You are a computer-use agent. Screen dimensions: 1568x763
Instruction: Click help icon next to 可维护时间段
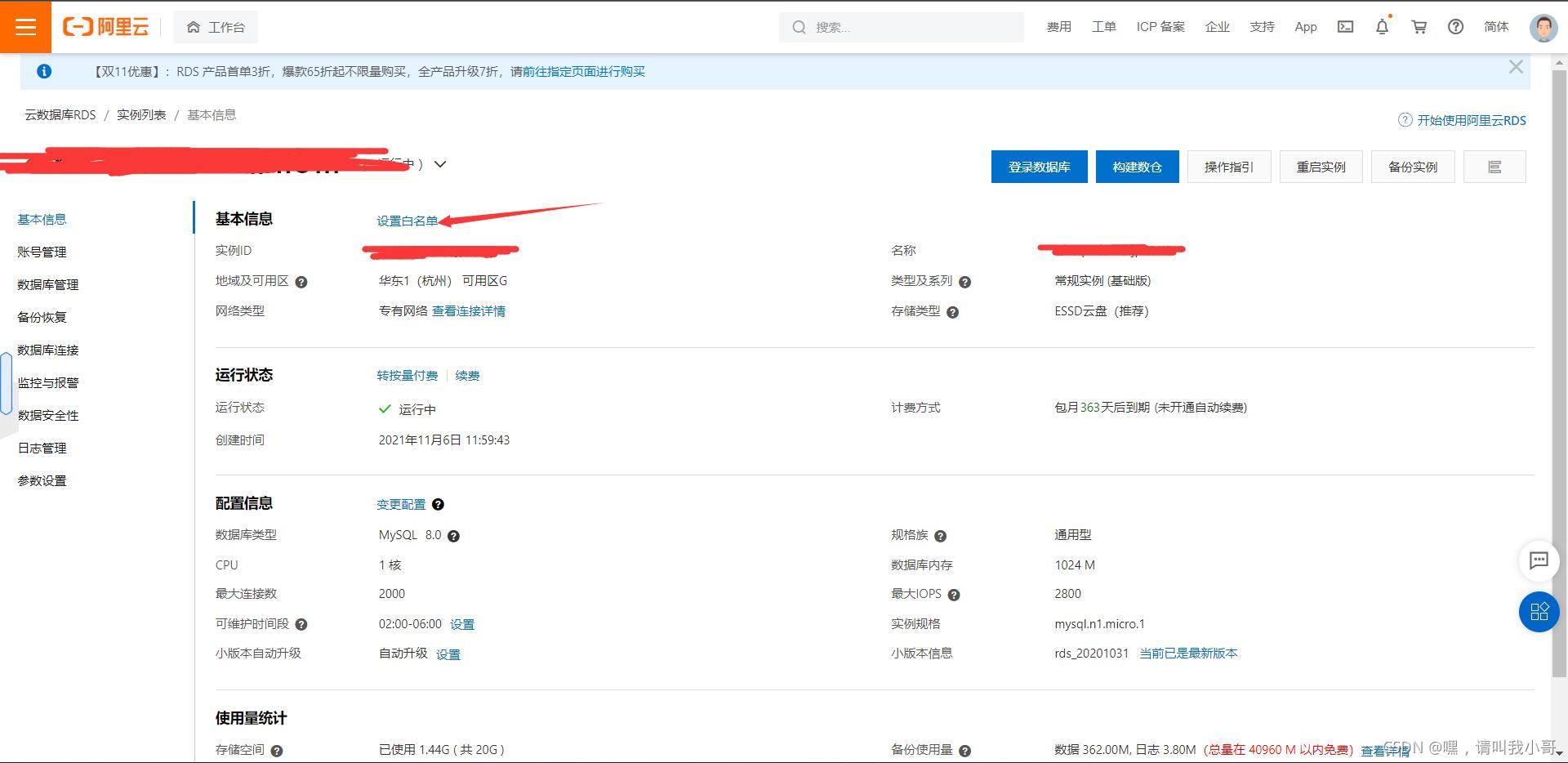tap(301, 625)
